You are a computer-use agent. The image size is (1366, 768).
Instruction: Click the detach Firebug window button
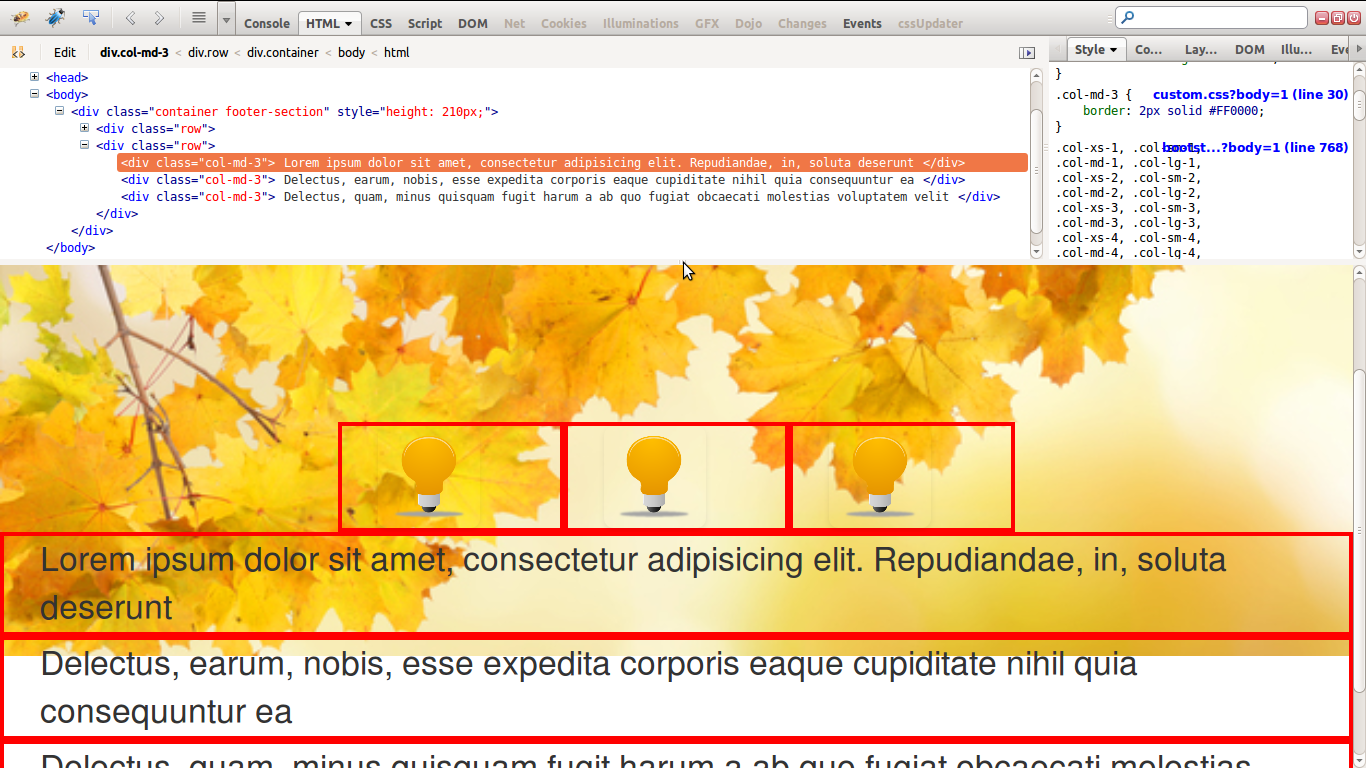1338,18
